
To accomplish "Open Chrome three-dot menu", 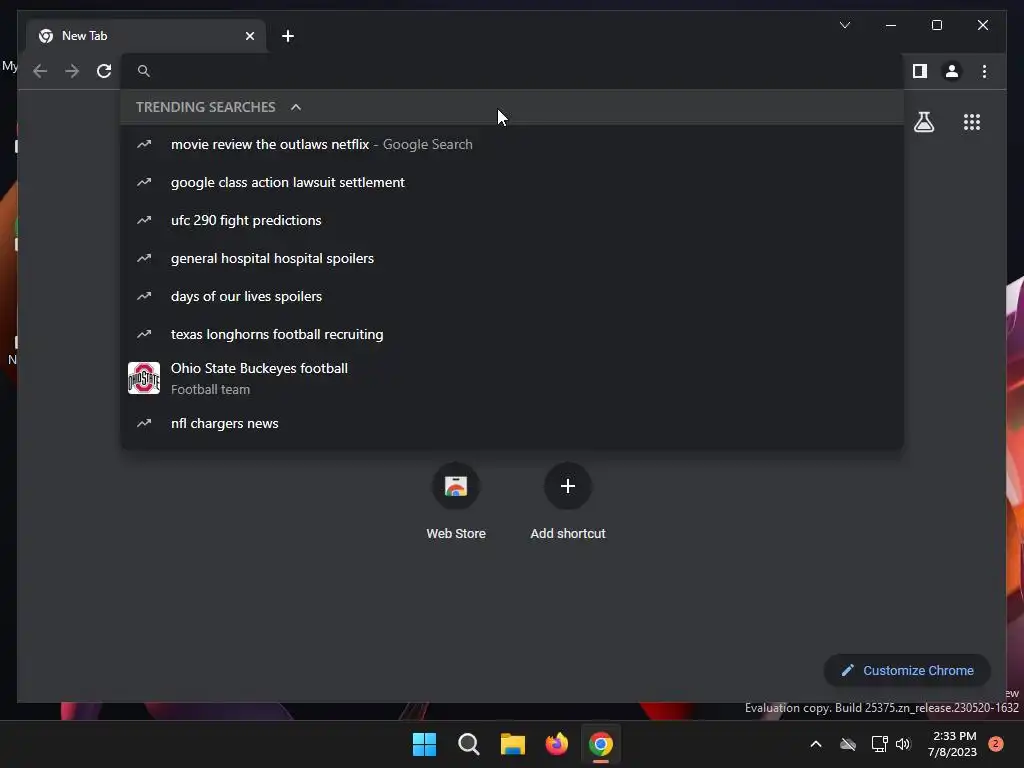I will [984, 71].
